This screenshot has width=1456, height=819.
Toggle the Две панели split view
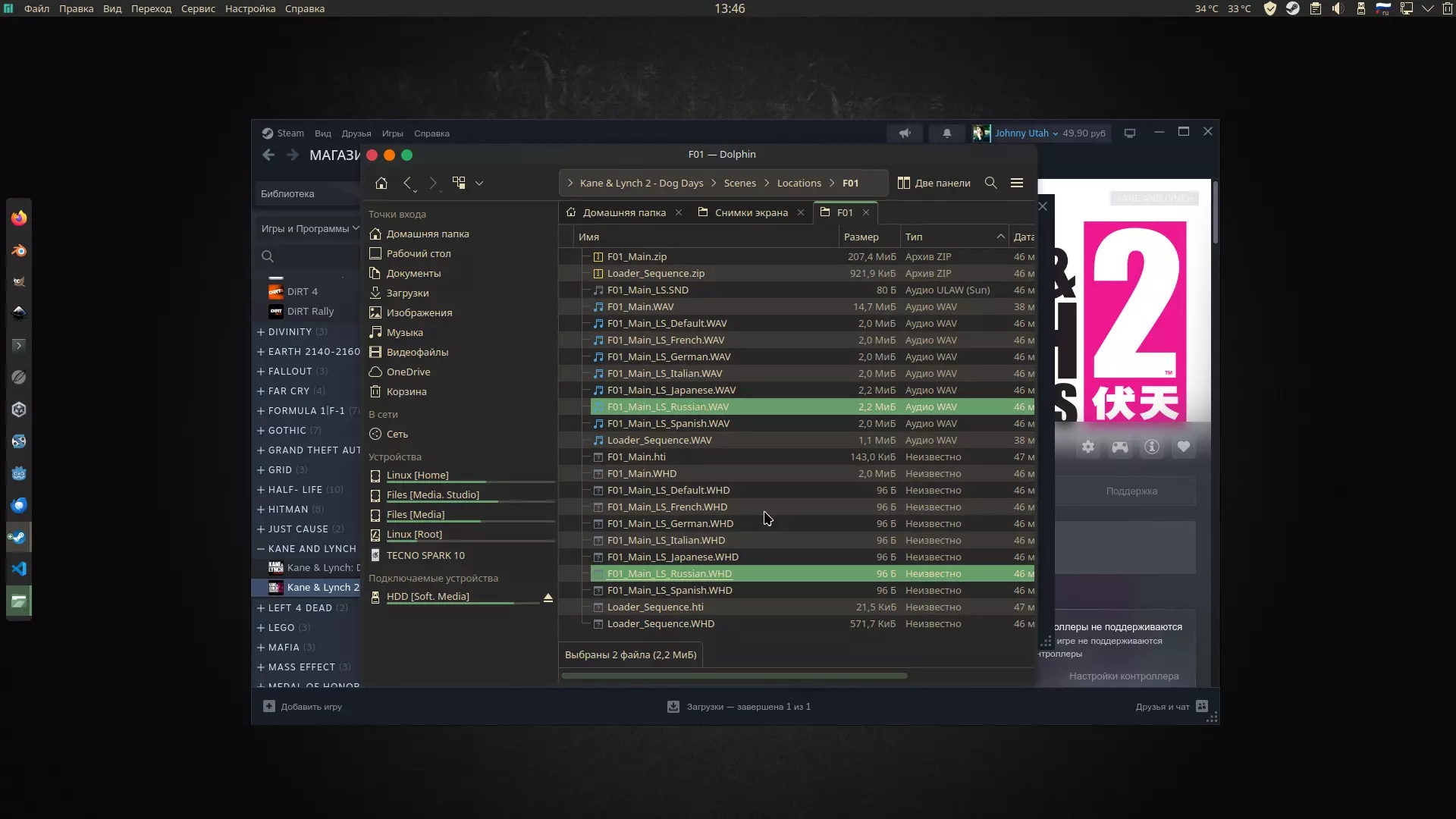[934, 183]
